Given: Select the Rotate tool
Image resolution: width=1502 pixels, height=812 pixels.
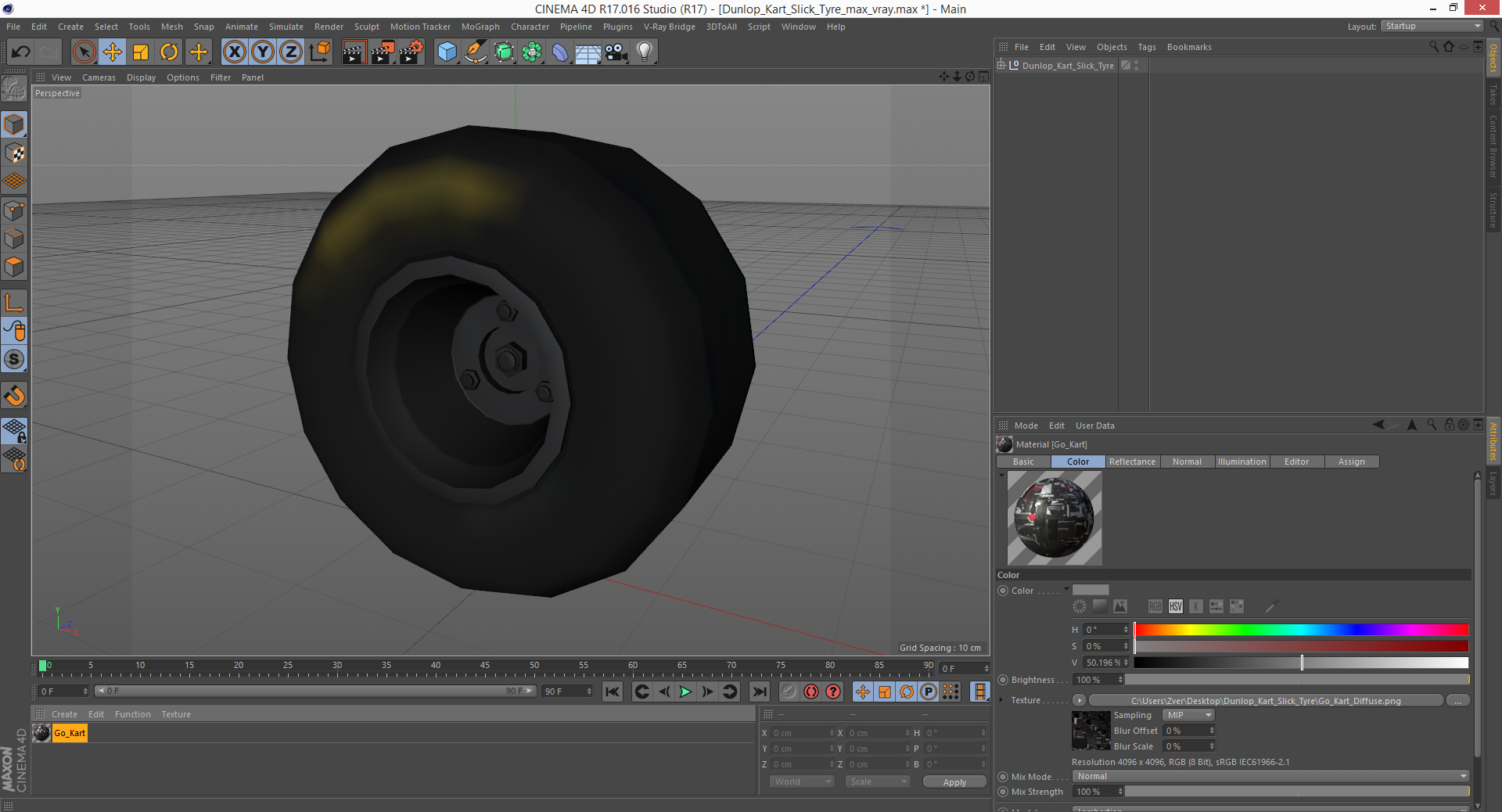Looking at the screenshot, I should 169,52.
